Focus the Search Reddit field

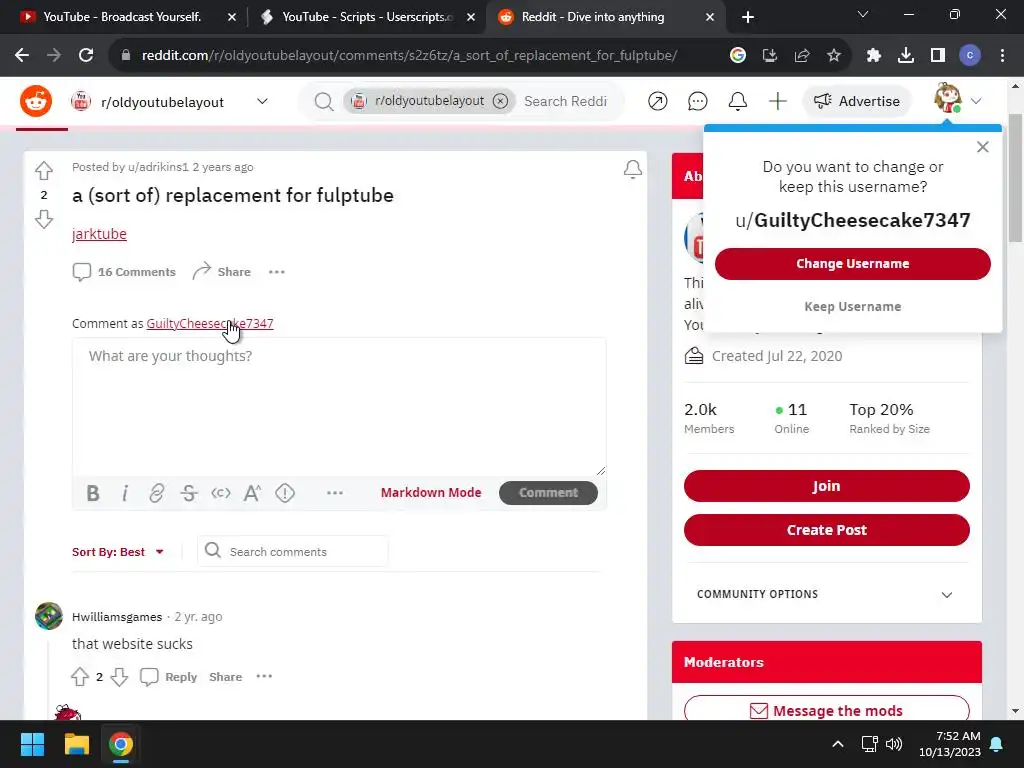(x=566, y=101)
